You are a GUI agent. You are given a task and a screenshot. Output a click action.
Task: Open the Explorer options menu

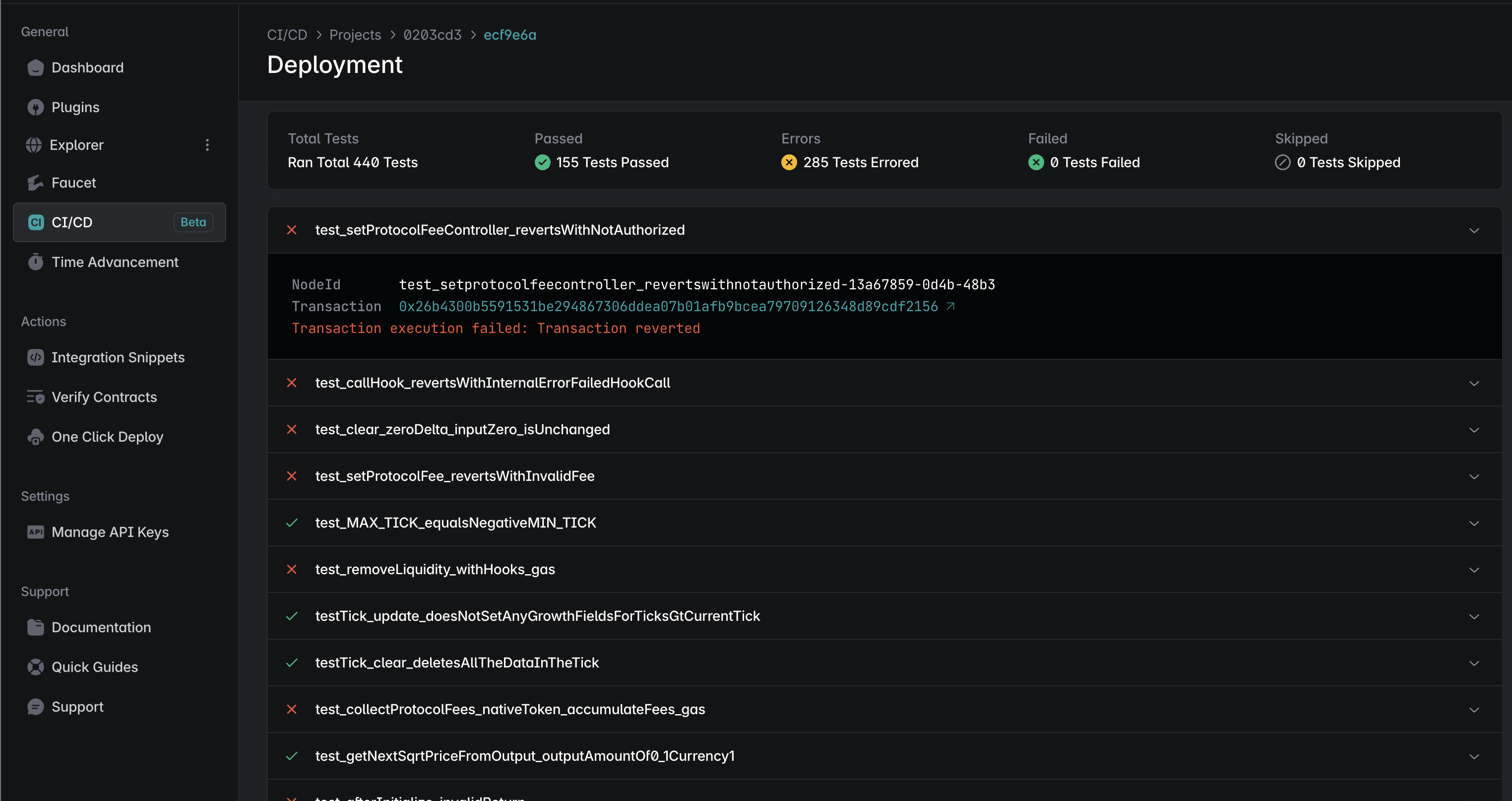point(206,144)
